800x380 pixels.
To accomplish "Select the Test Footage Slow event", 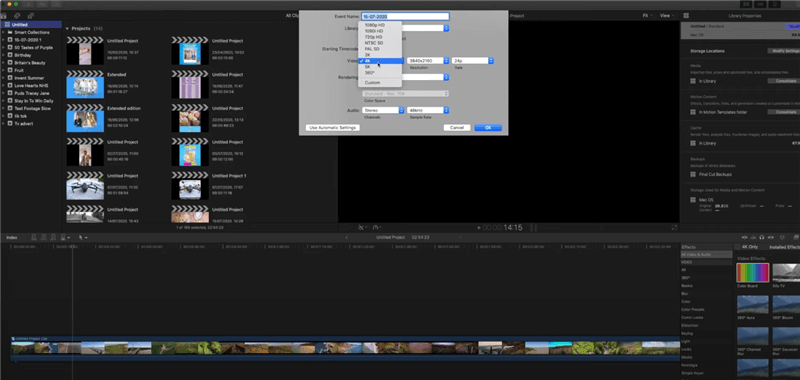I will click(x=32, y=109).
